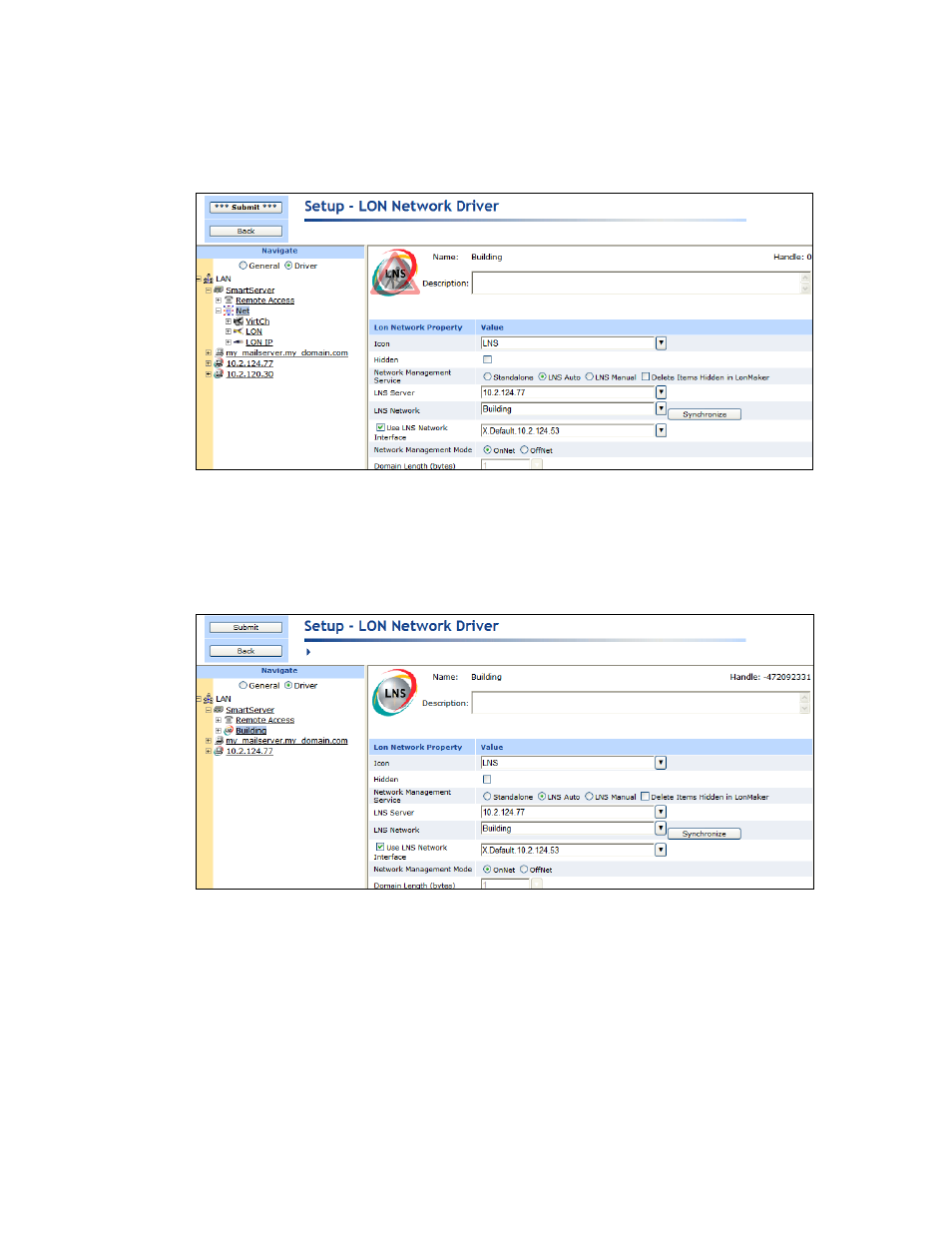Click the 10.2.120.30 host icon

(219, 374)
